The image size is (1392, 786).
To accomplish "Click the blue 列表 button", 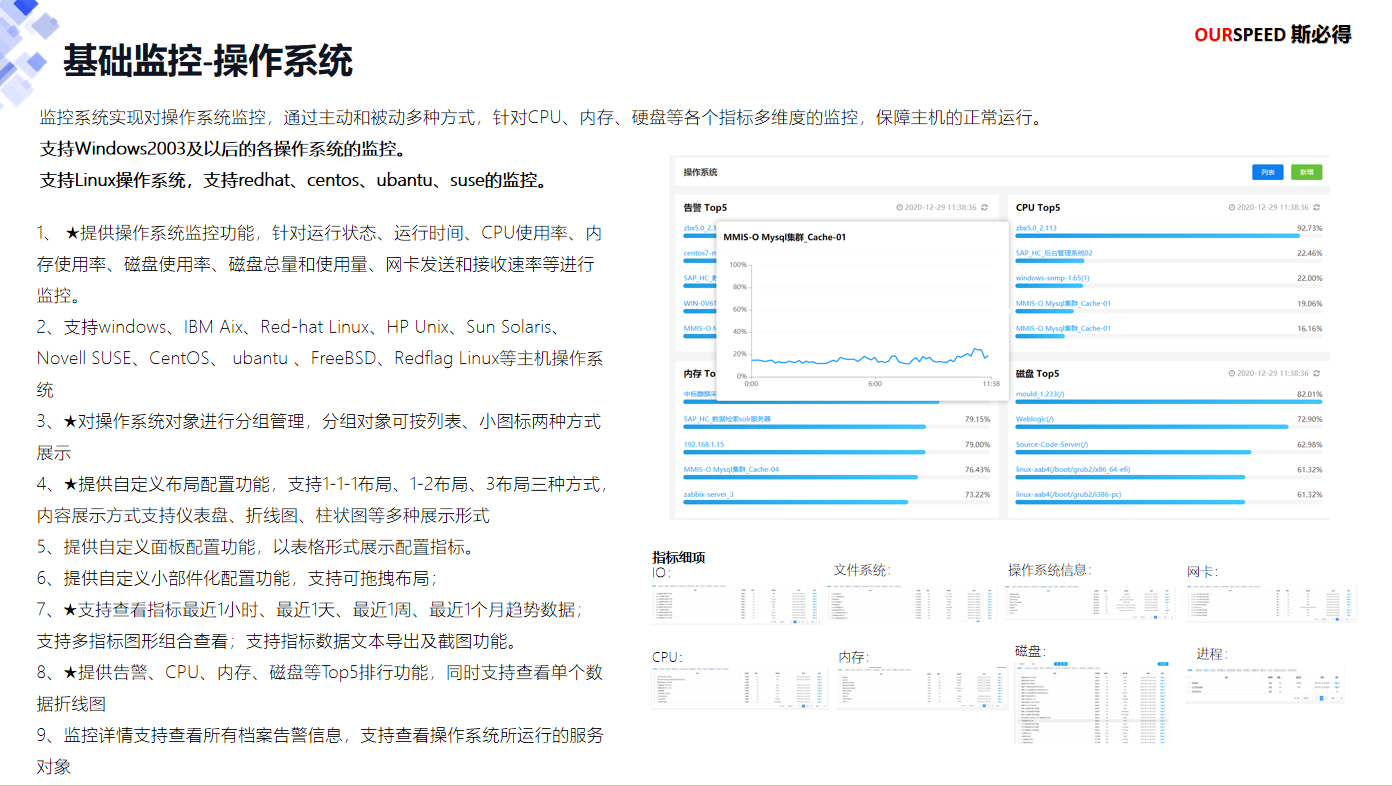I will (x=1267, y=172).
